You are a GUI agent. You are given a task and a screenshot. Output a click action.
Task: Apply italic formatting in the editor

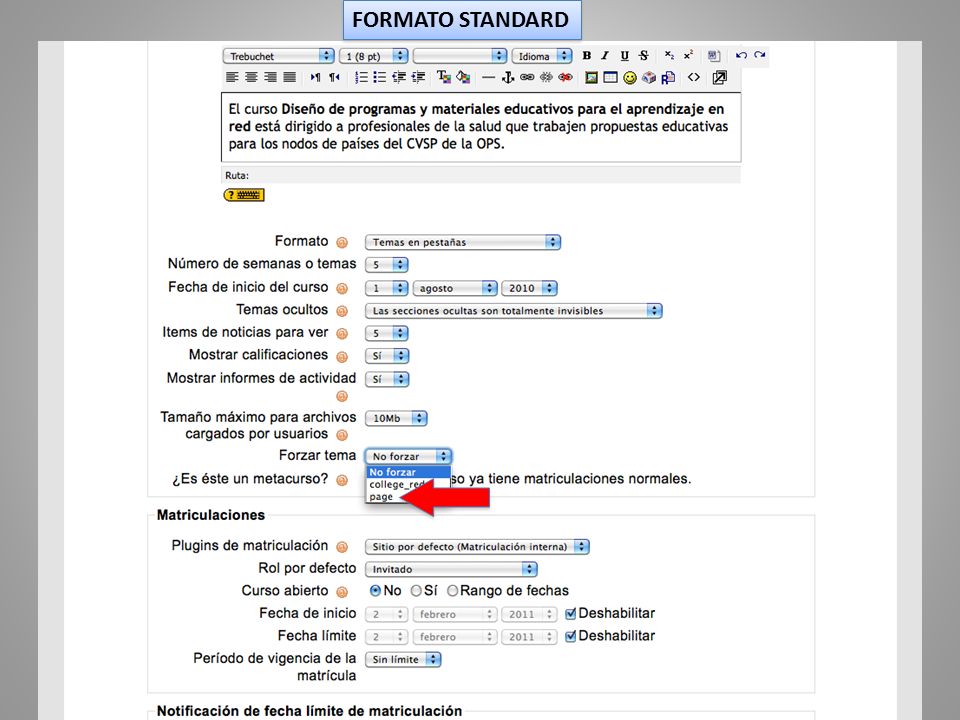pos(605,56)
